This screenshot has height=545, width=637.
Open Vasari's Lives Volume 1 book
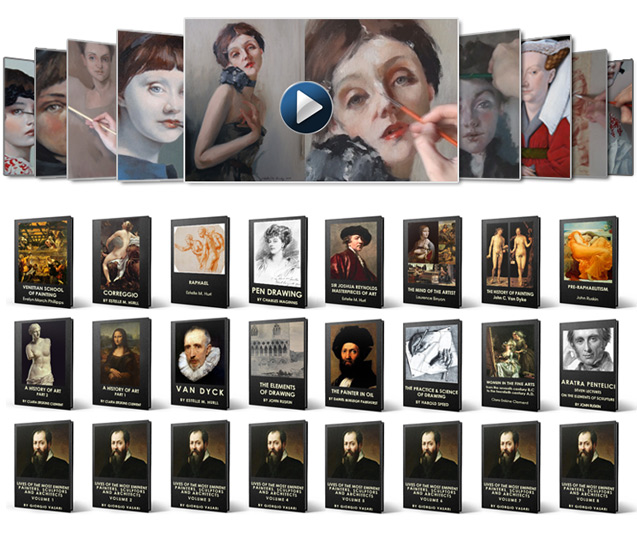[x=43, y=466]
